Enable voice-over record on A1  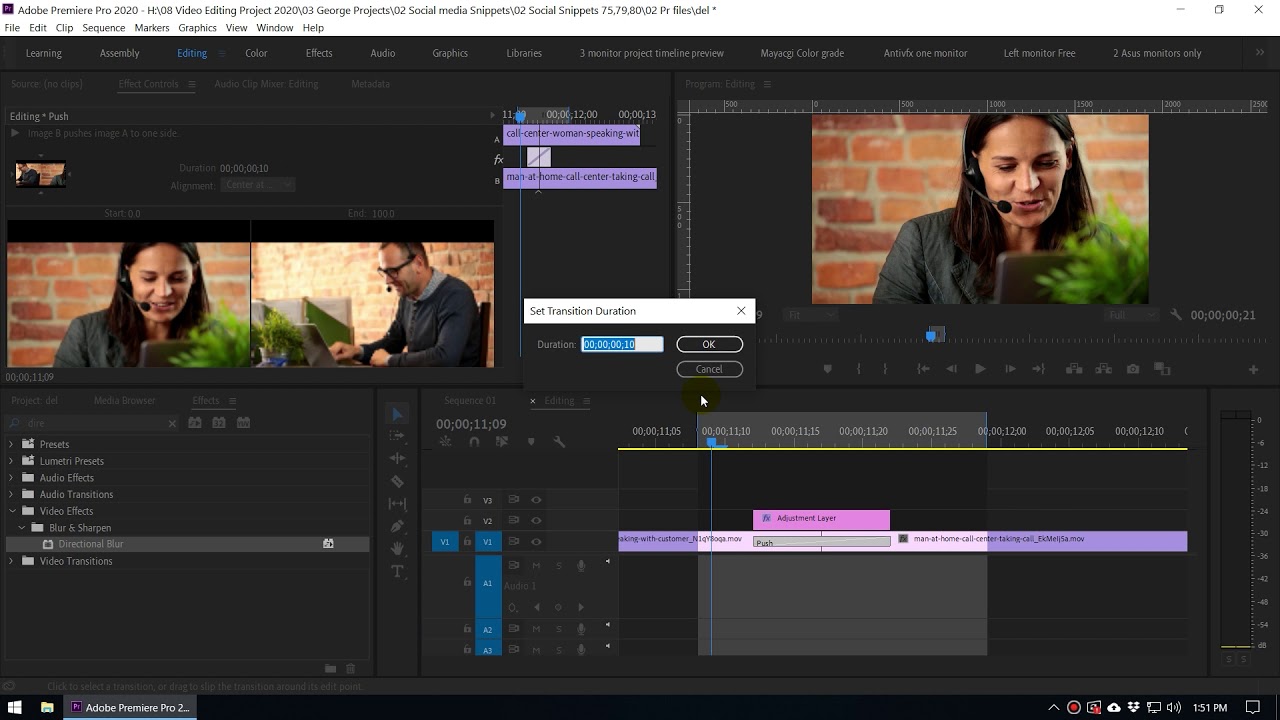tap(581, 566)
